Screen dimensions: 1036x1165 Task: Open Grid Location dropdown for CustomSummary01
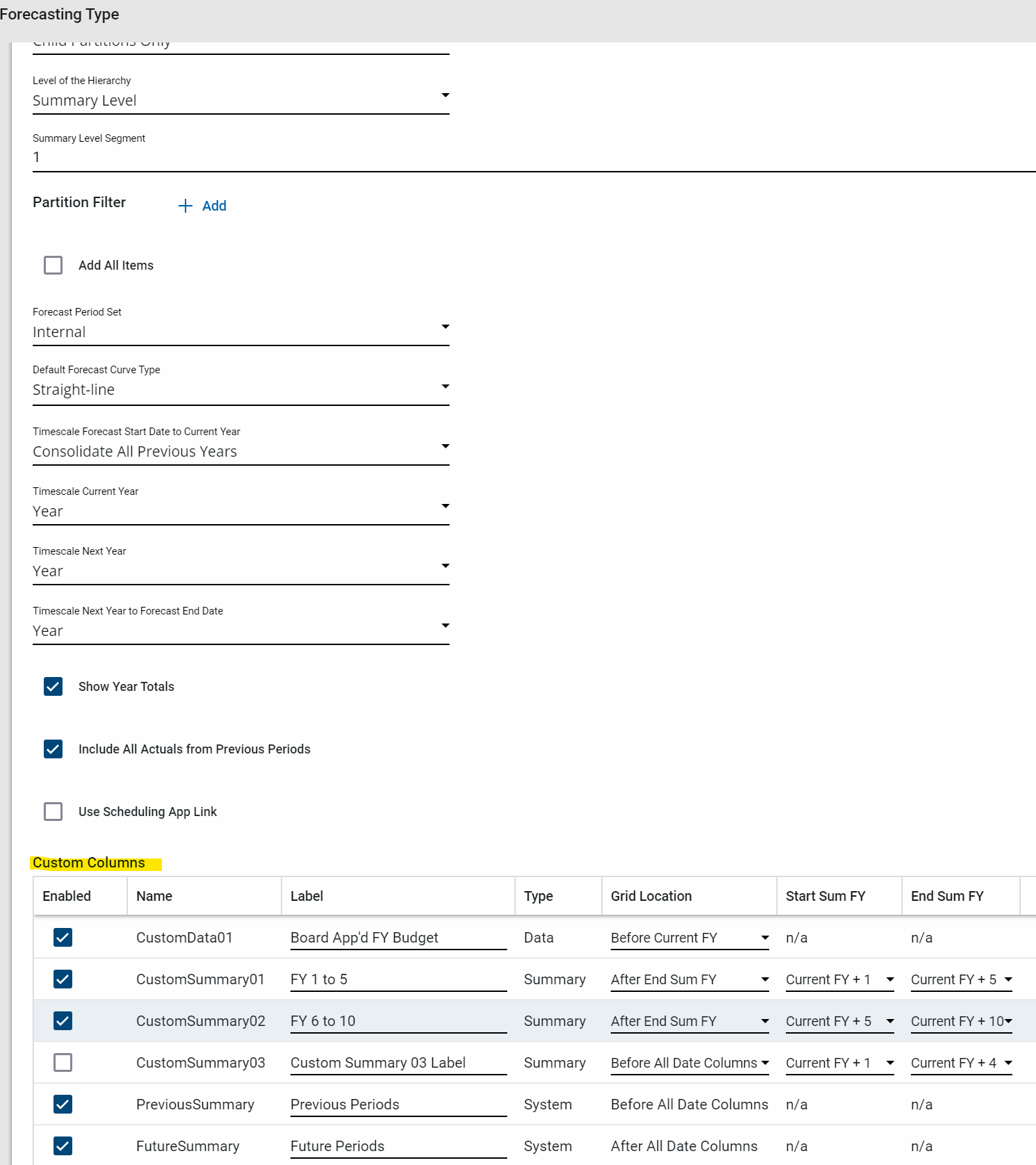click(689, 979)
